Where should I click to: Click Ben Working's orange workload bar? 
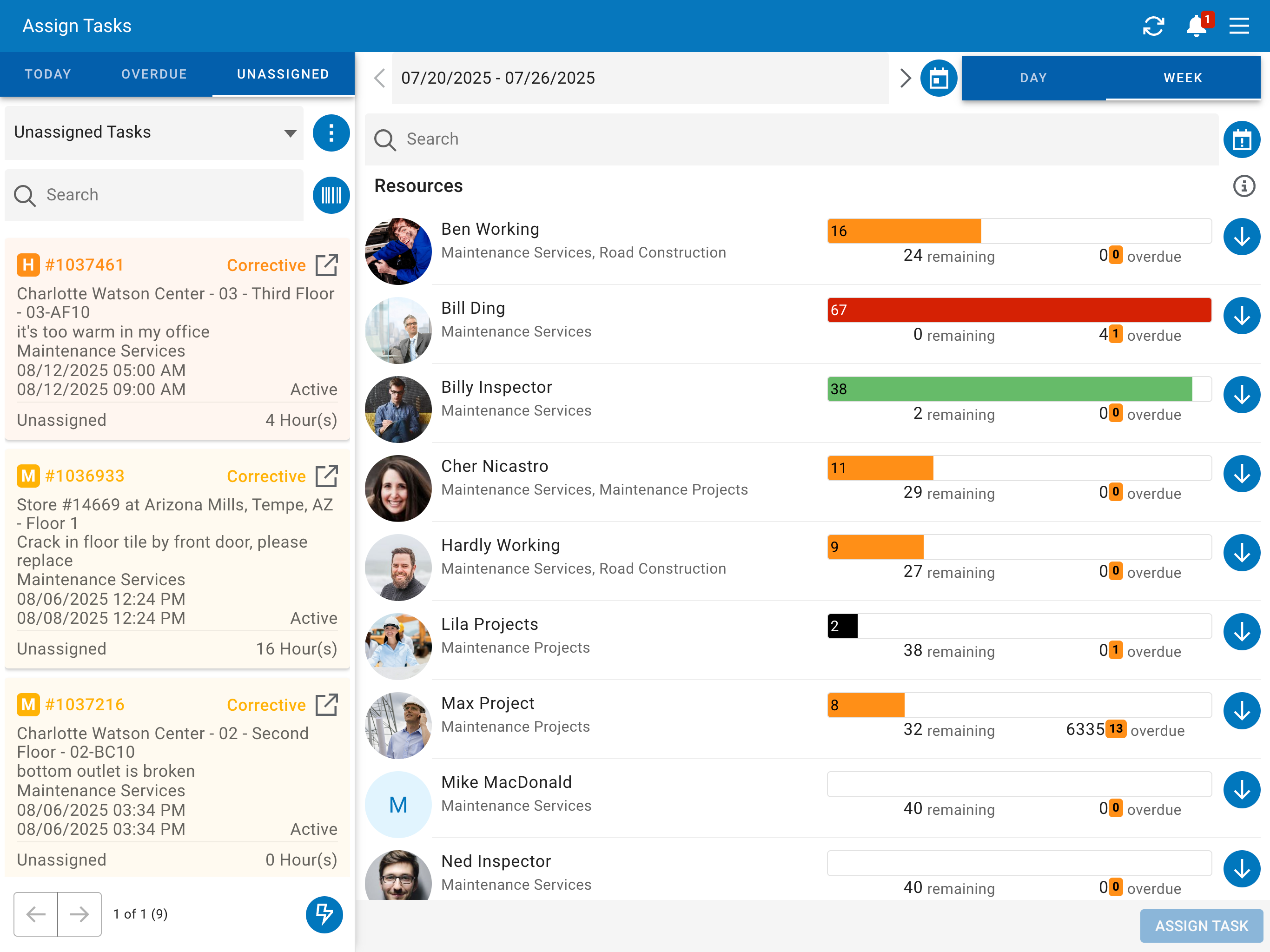(x=904, y=231)
